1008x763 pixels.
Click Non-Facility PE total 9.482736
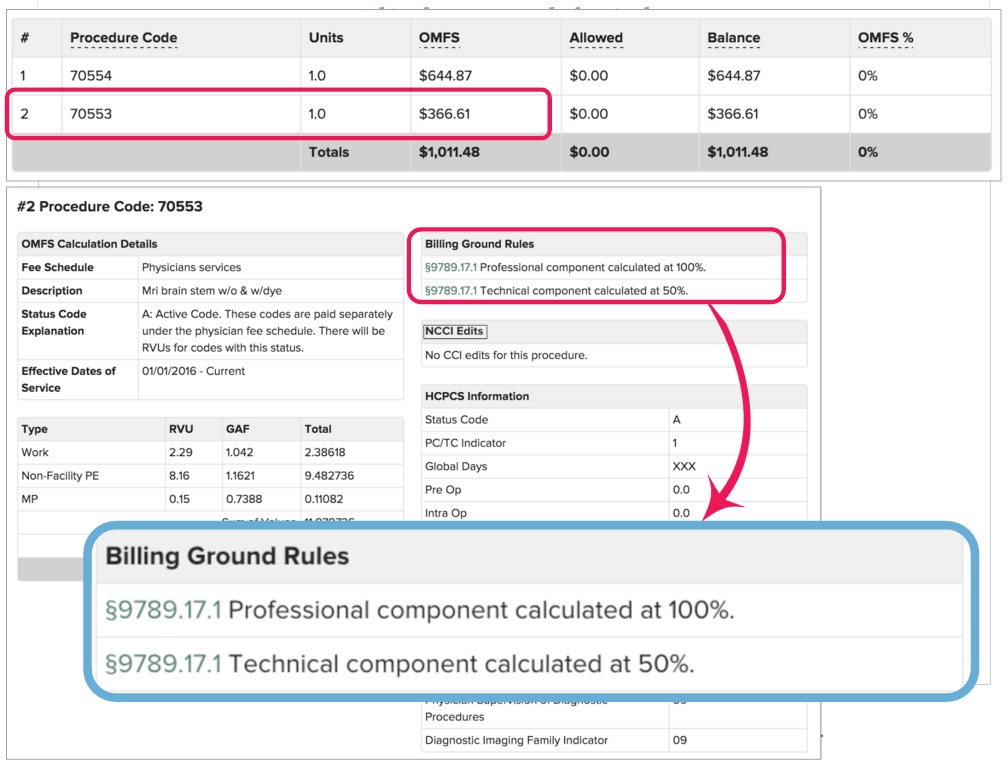[329, 476]
